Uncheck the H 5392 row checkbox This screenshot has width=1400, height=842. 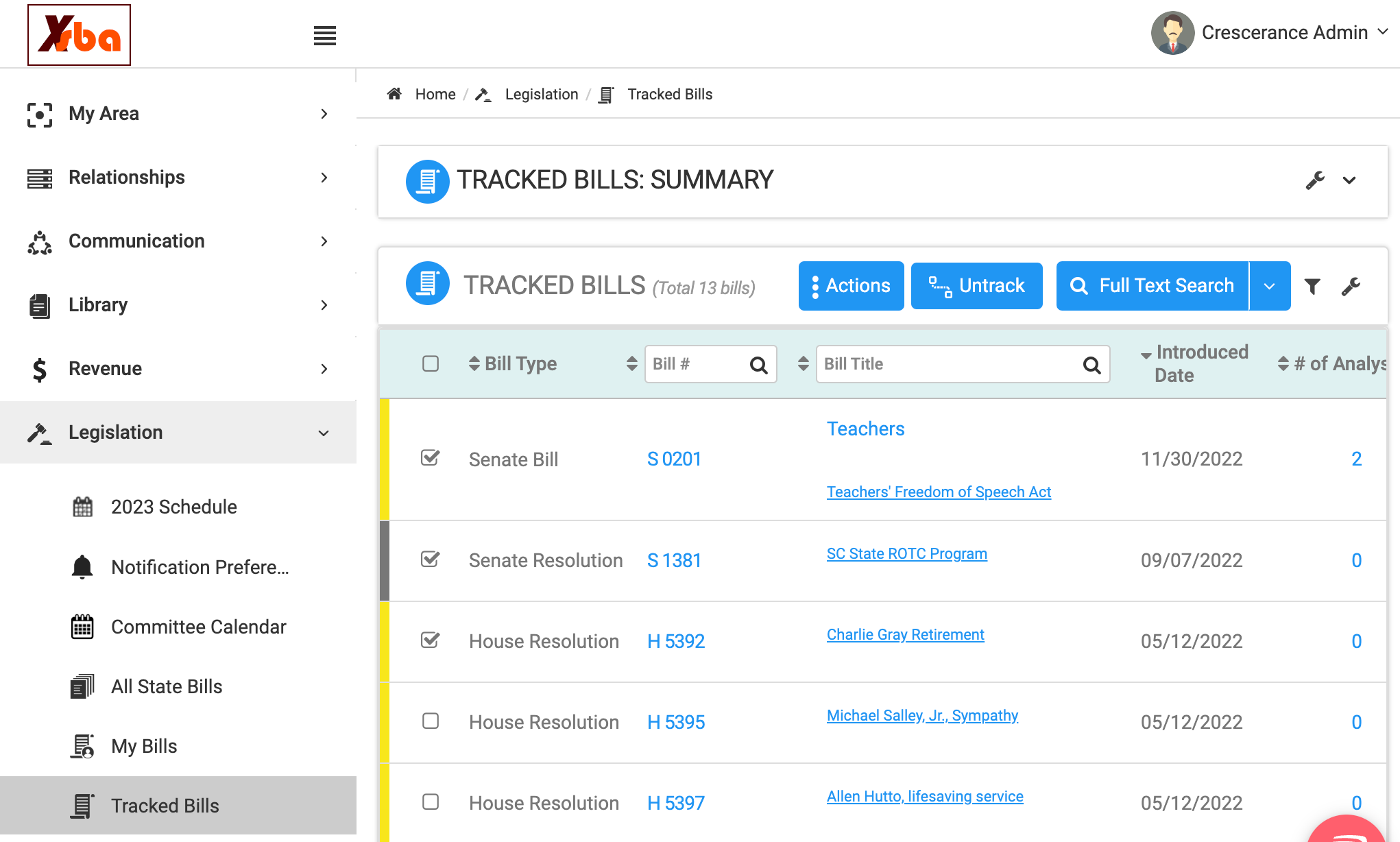pyautogui.click(x=431, y=640)
